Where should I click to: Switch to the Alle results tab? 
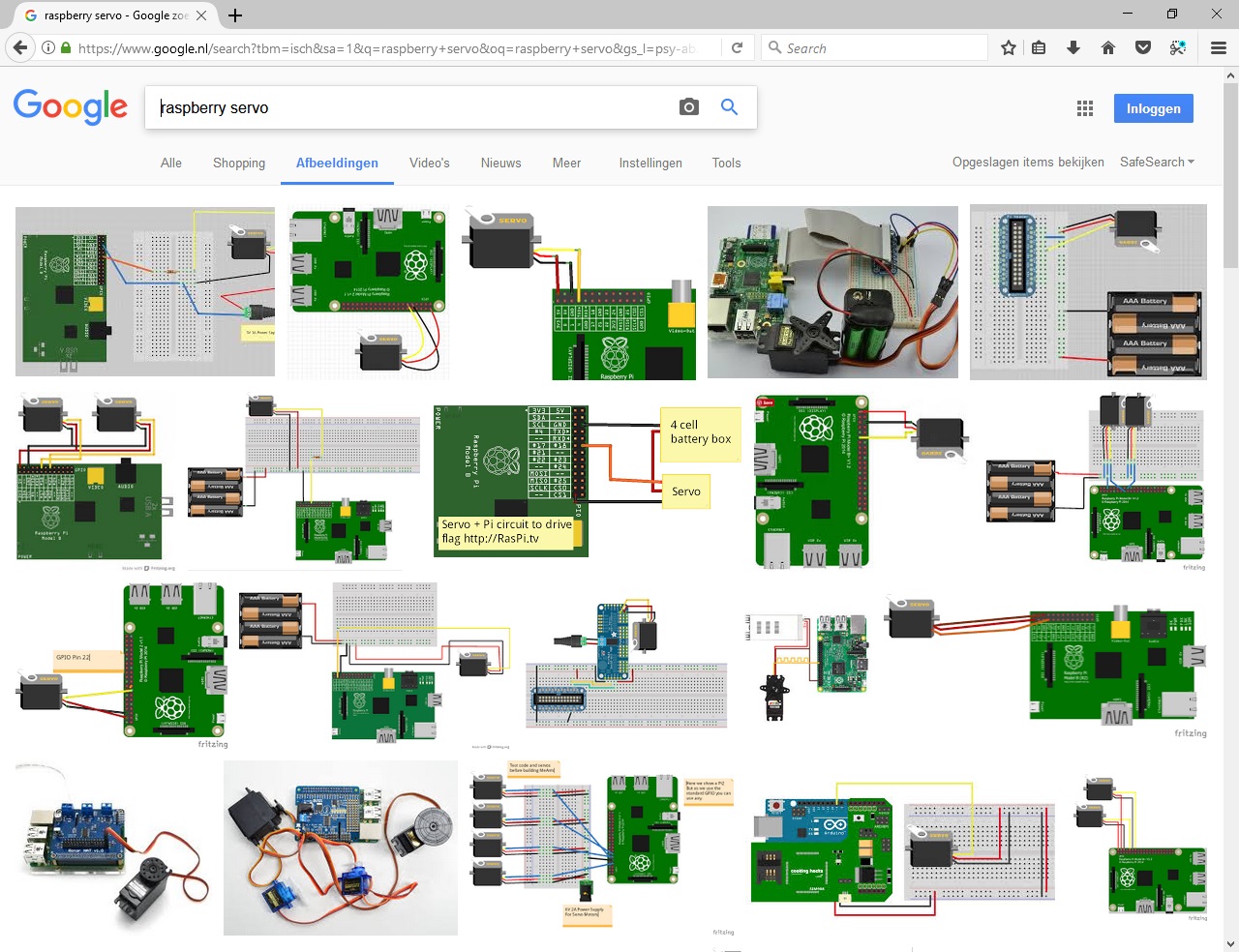coord(171,163)
